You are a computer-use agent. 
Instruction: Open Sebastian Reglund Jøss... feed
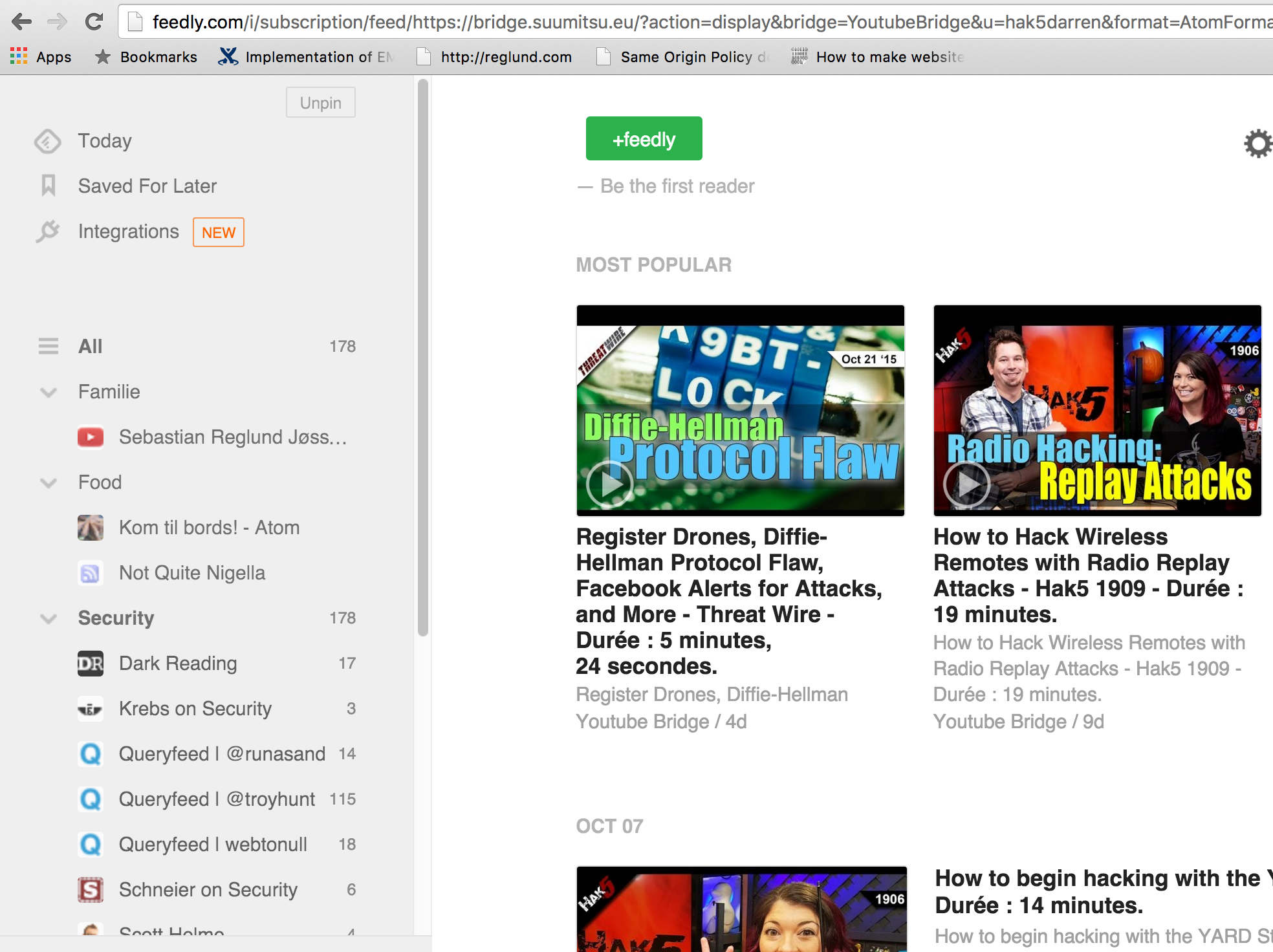(234, 437)
